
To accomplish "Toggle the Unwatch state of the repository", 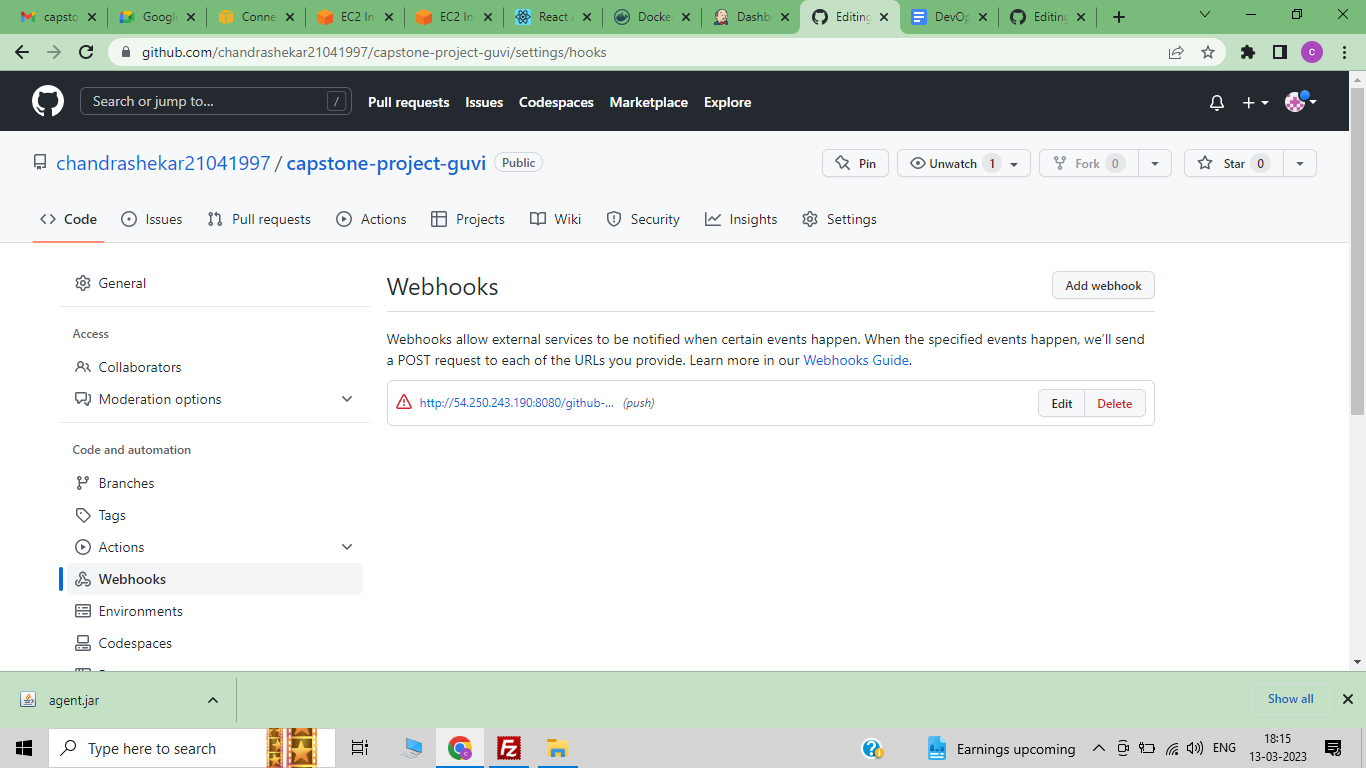I will coord(952,163).
